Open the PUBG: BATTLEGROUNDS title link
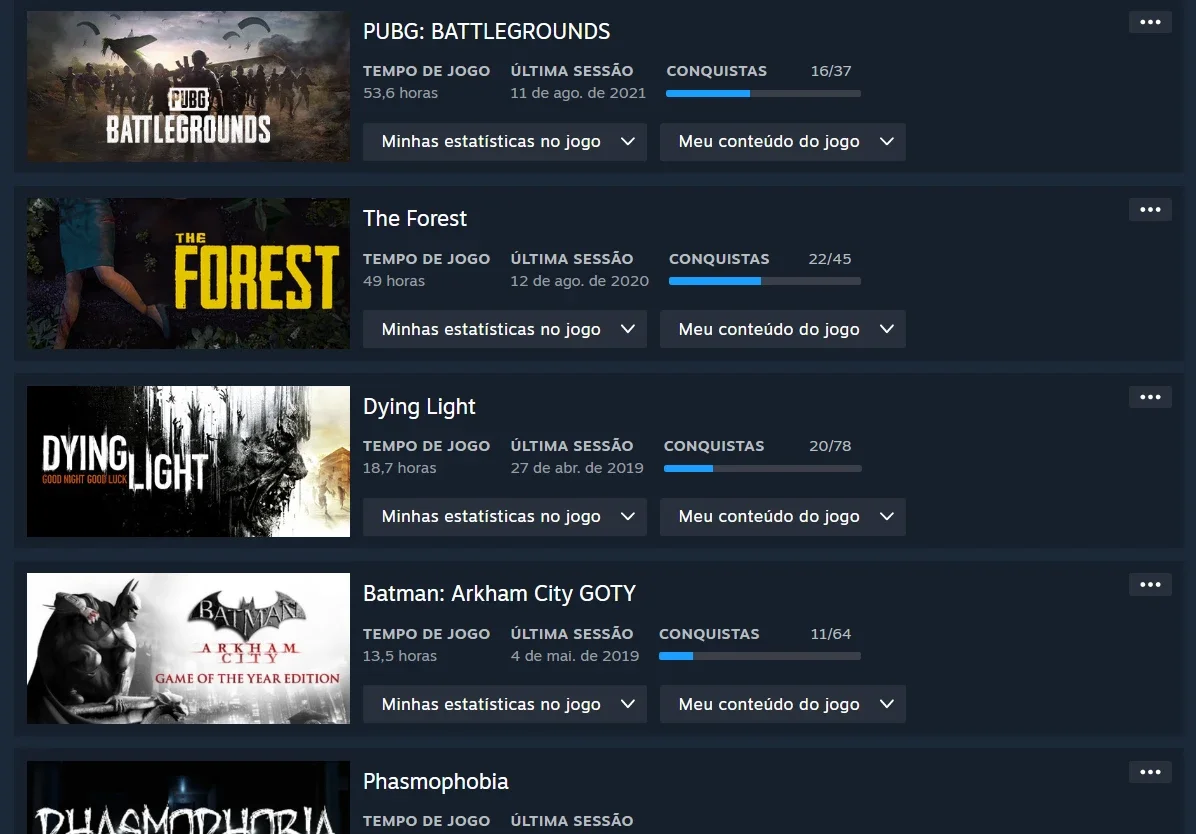 tap(486, 31)
